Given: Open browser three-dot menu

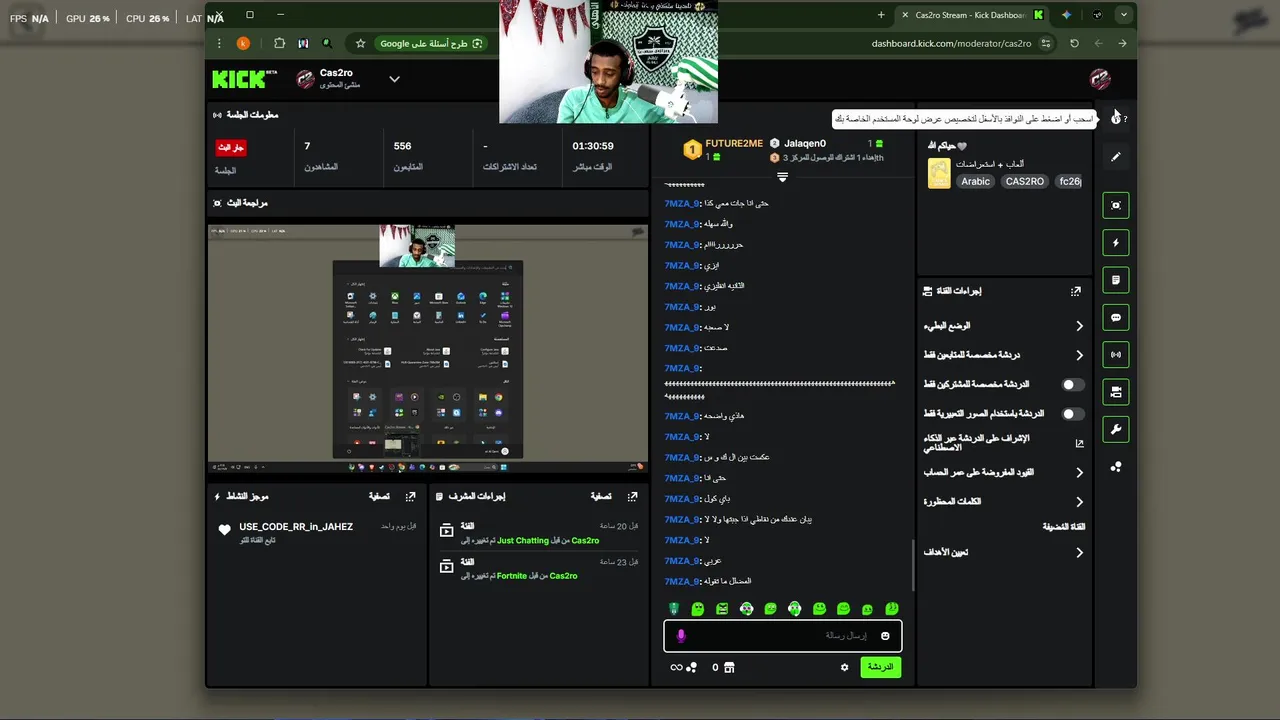Looking at the screenshot, I should click(219, 43).
